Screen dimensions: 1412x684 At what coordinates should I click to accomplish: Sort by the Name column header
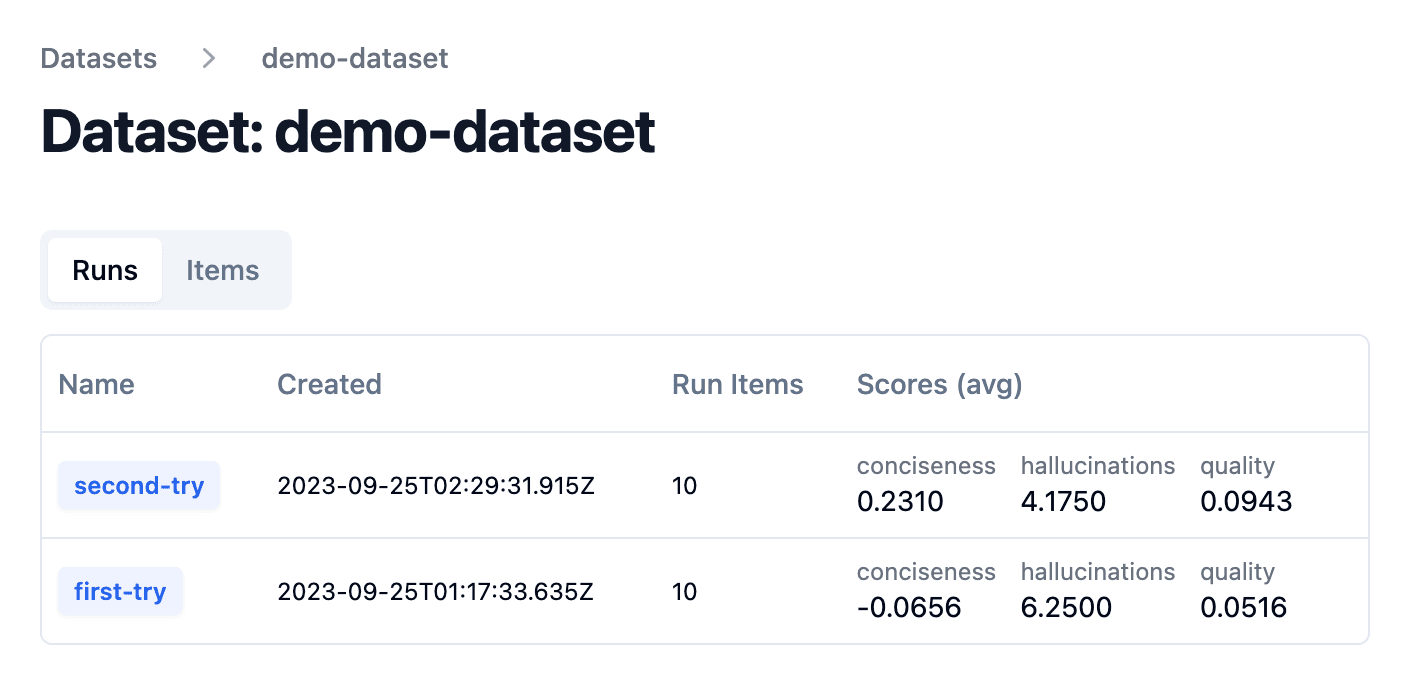[x=96, y=384]
